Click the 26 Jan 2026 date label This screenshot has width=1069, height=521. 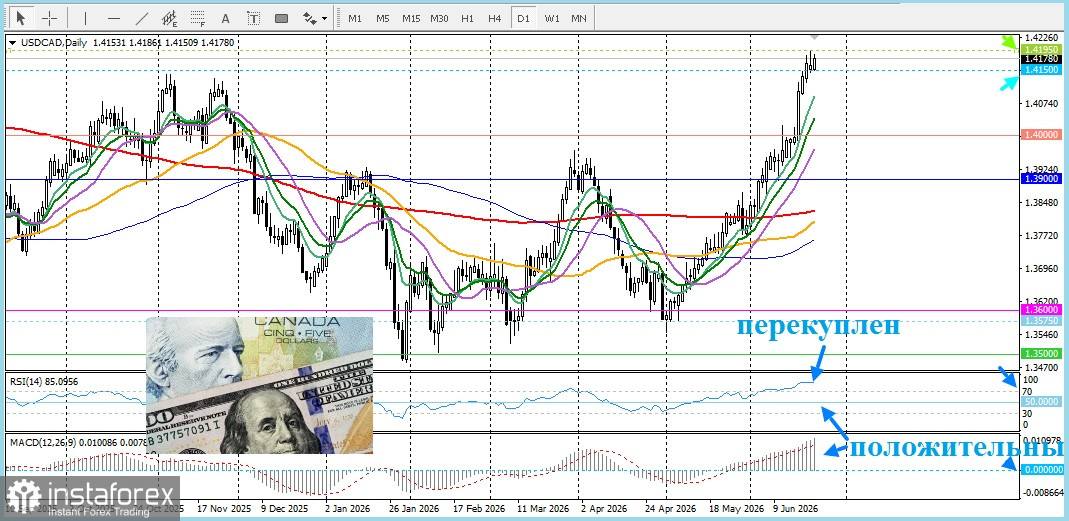pyautogui.click(x=413, y=509)
